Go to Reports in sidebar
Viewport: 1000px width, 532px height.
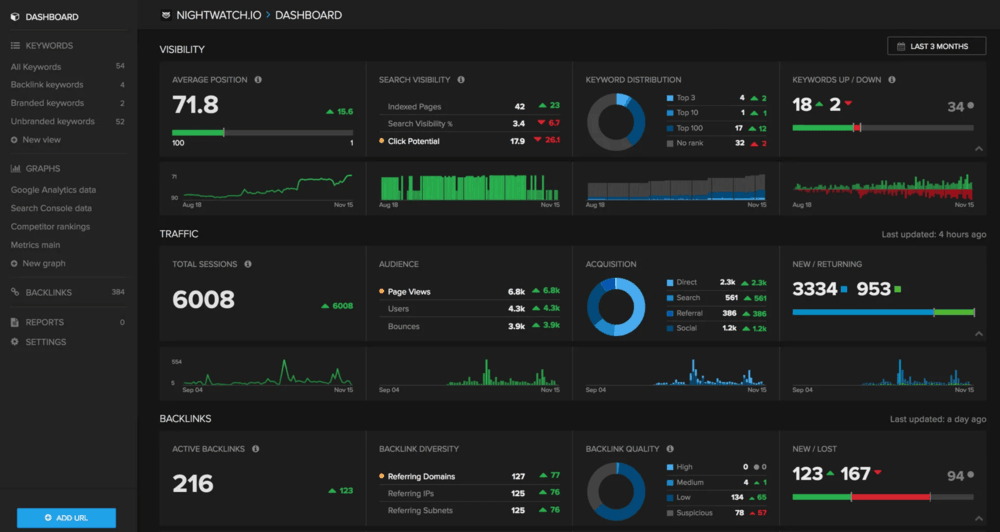coord(45,322)
